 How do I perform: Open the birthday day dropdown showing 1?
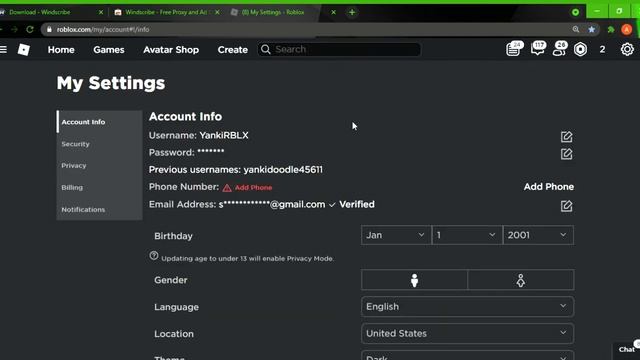tap(467, 235)
